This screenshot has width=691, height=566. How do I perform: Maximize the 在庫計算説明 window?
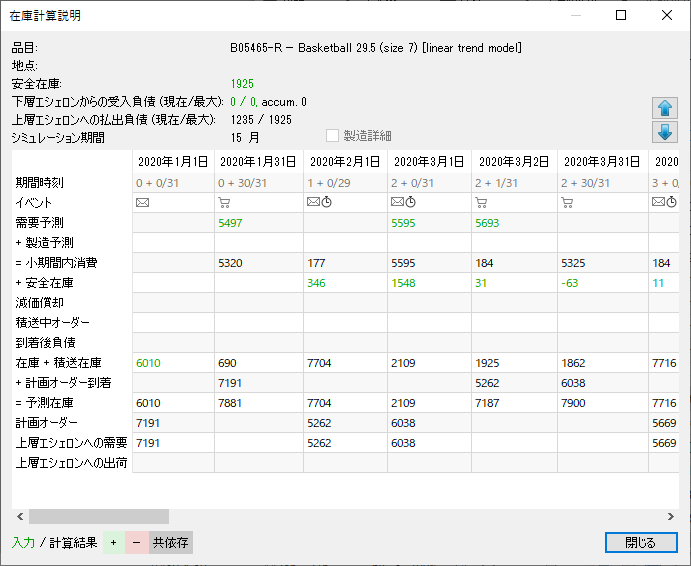pos(621,15)
